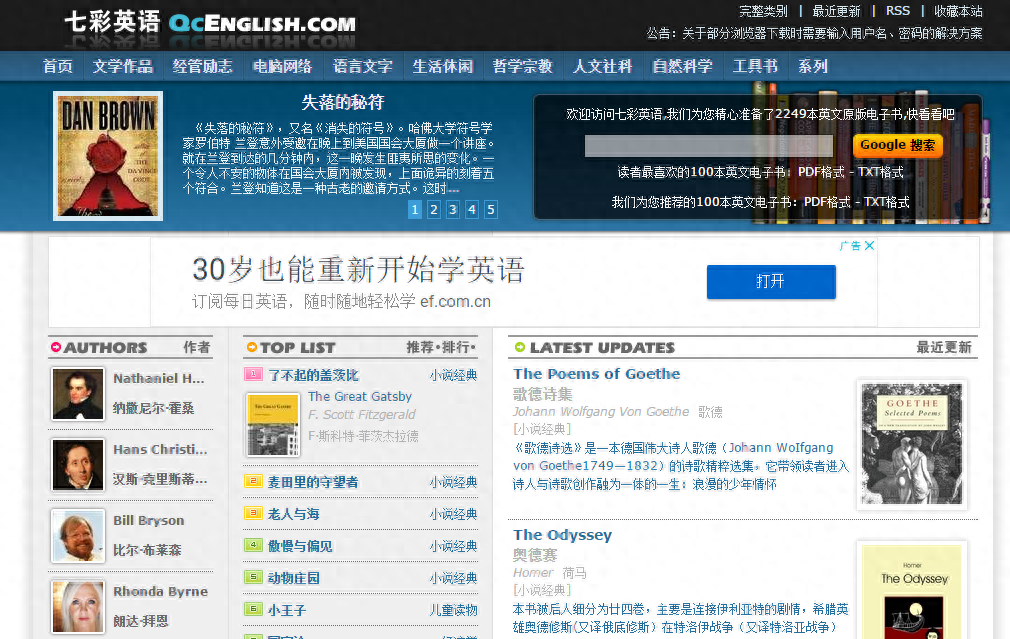The width and height of the screenshot is (1010, 639).
Task: Click F. Scott Fitzgerald author link
Action: (361, 414)
